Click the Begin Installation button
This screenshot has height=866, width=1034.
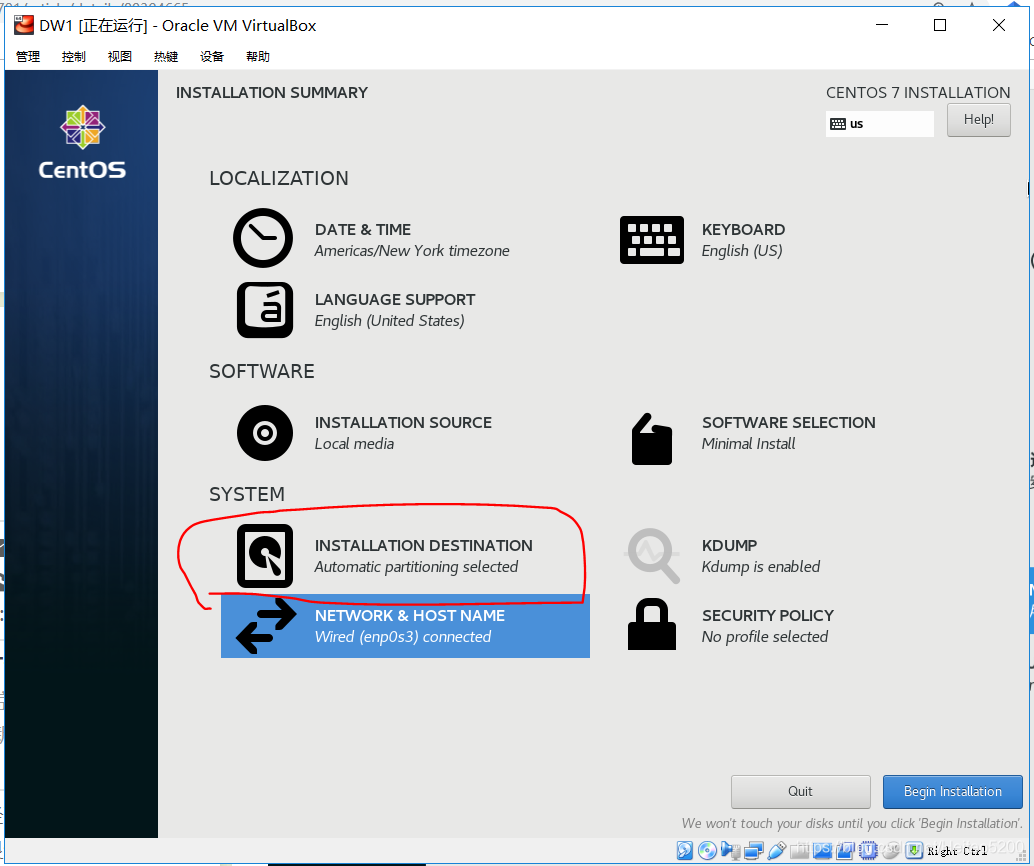[952, 791]
